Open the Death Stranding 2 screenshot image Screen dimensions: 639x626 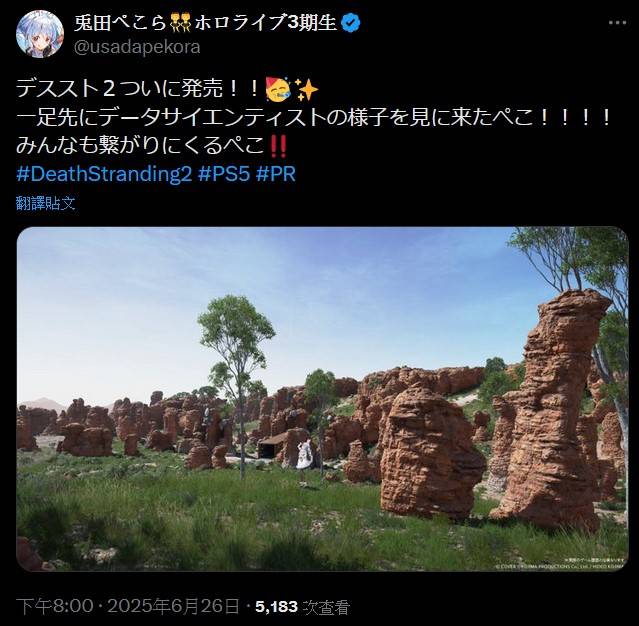point(322,399)
